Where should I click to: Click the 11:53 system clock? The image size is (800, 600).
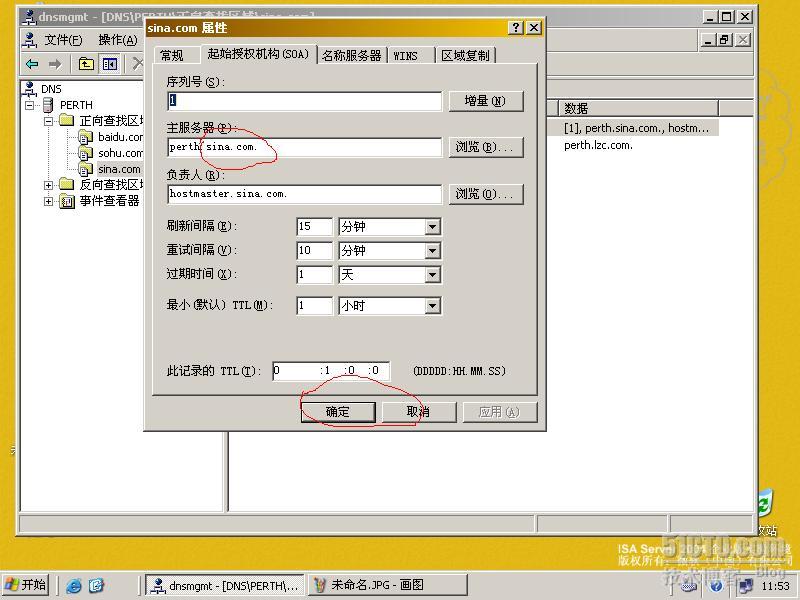click(x=776, y=586)
